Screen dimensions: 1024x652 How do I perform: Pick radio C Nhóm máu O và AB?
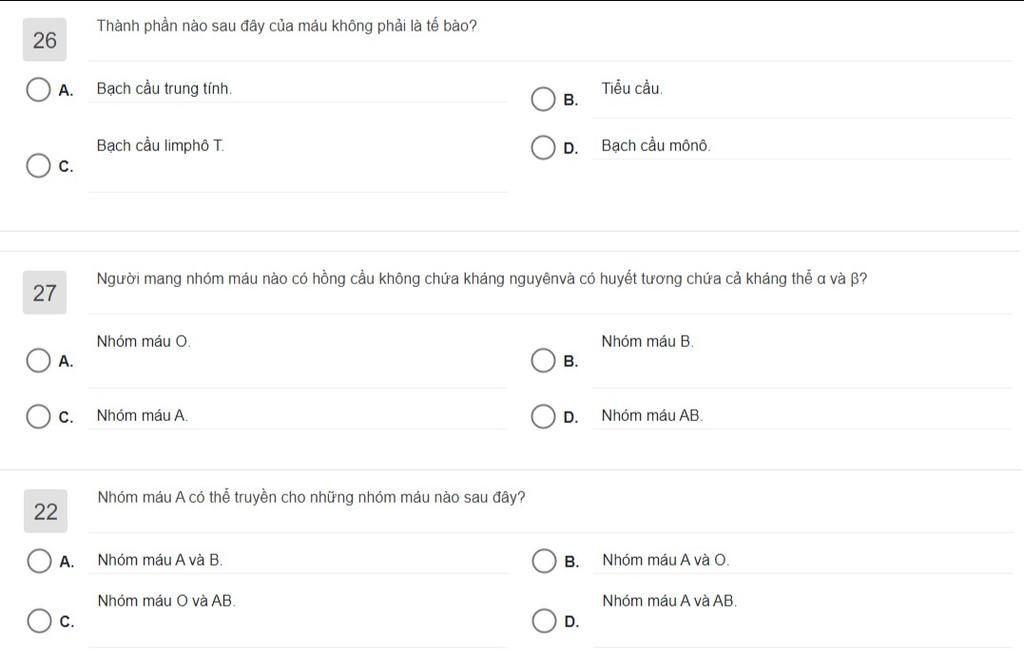coord(39,621)
